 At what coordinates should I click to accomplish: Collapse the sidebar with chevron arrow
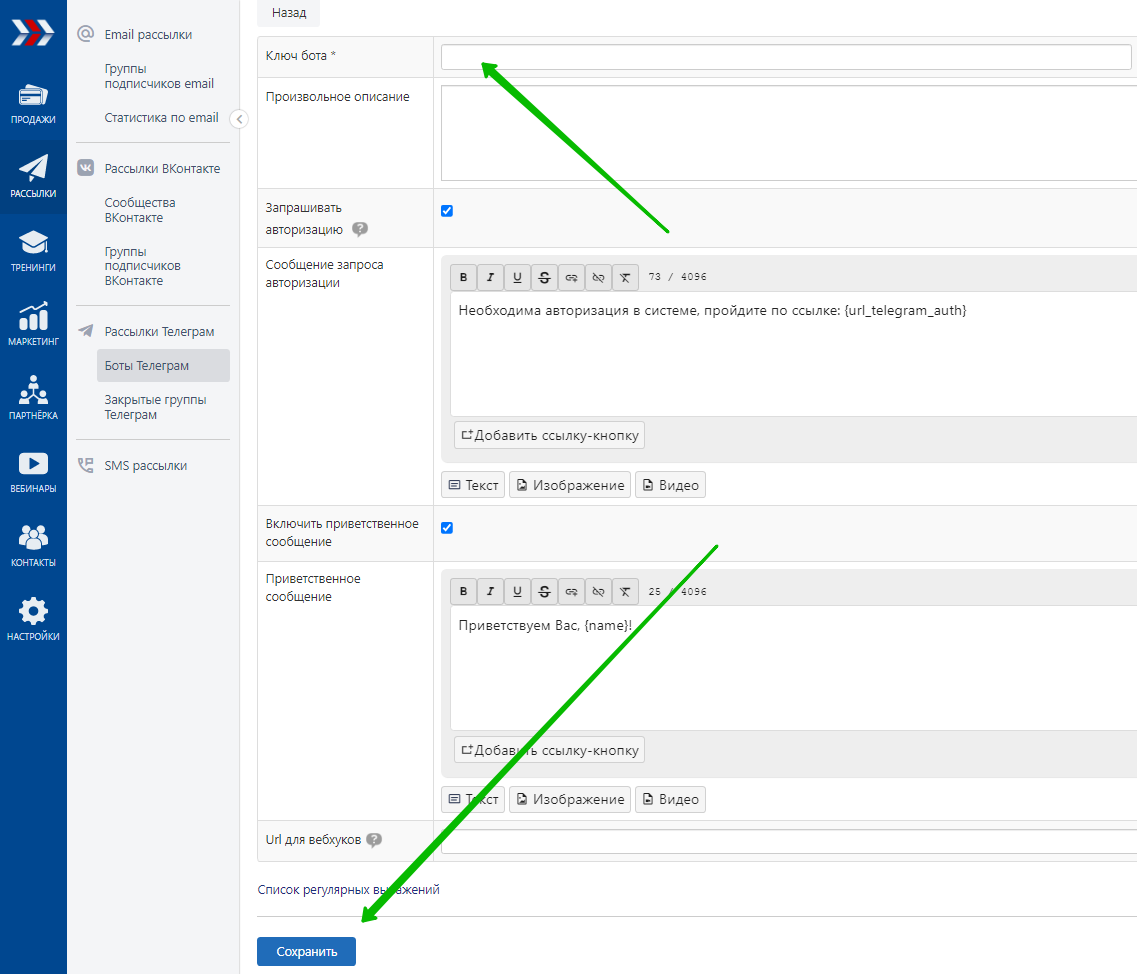point(239,120)
